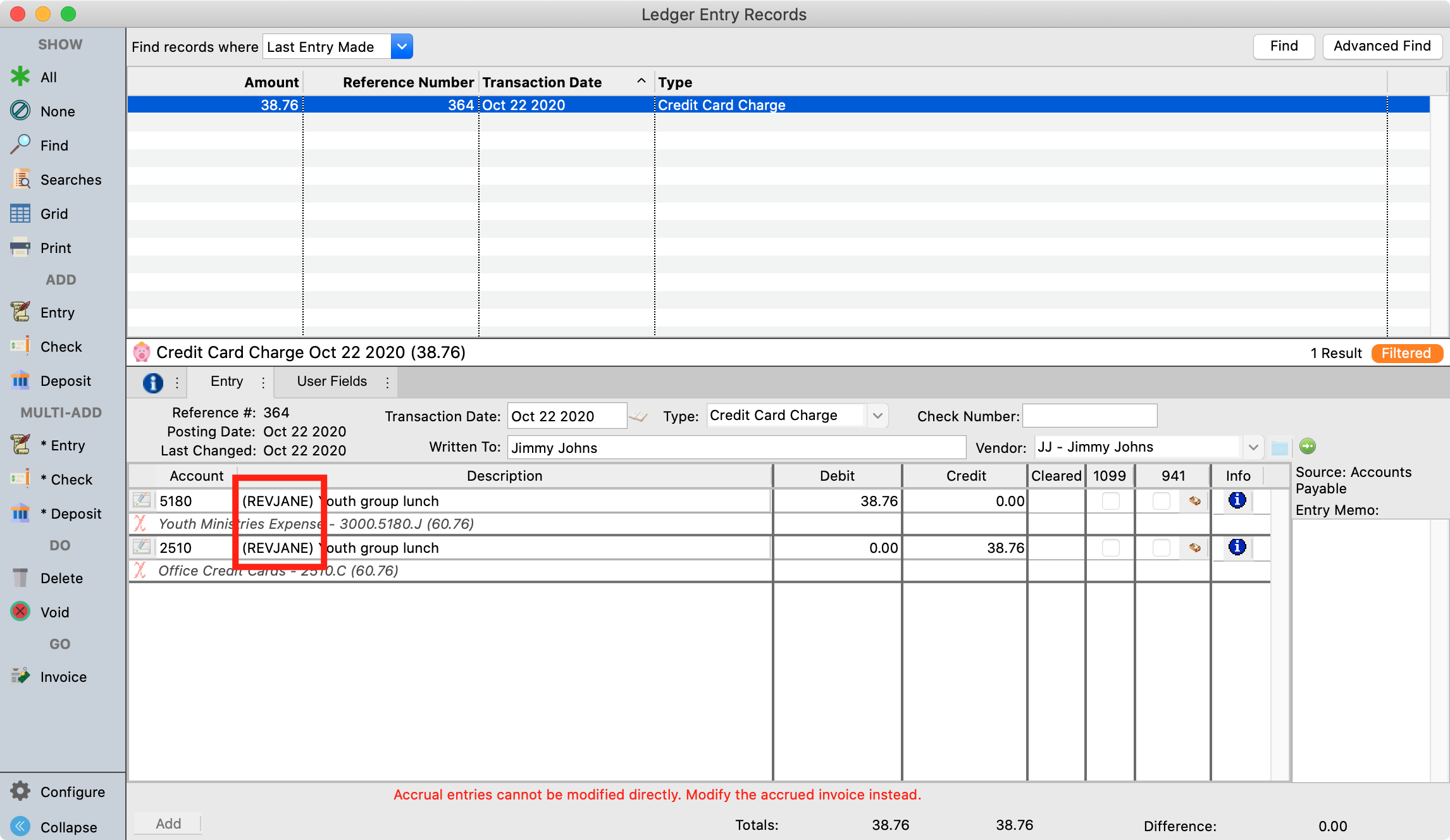Click the Searches sidebar icon

coord(20,180)
